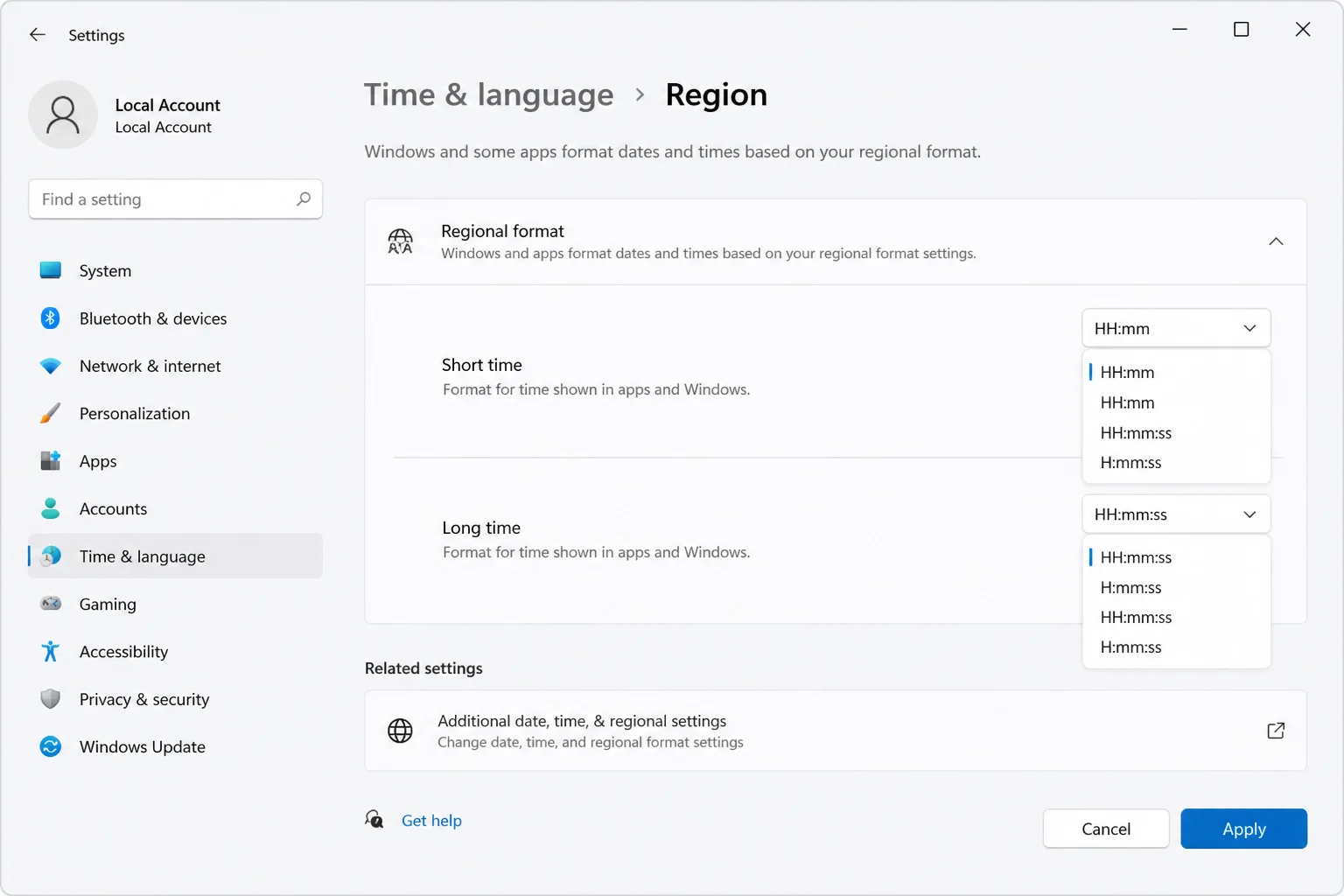The image size is (1344, 896).
Task: Go to Bluetooth & devices settings
Action: coord(176,318)
